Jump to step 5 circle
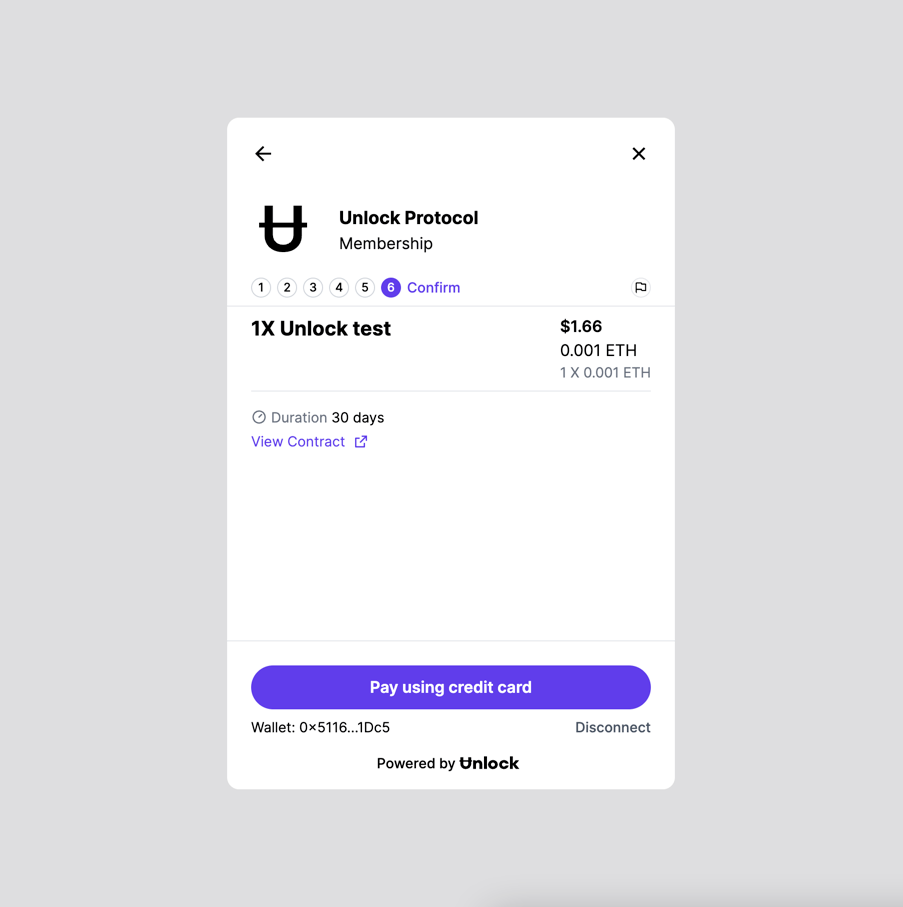The image size is (903, 907). 365,287
